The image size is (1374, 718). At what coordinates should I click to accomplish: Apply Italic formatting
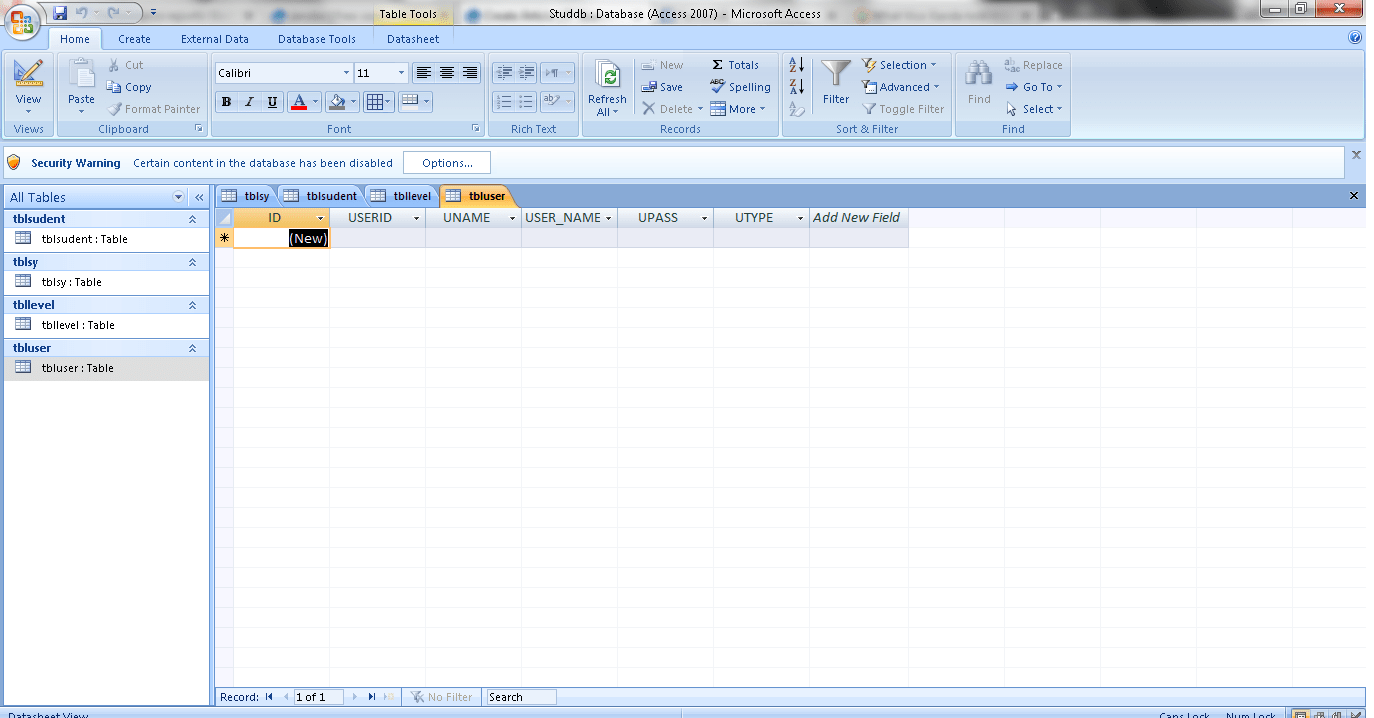pyautogui.click(x=249, y=102)
